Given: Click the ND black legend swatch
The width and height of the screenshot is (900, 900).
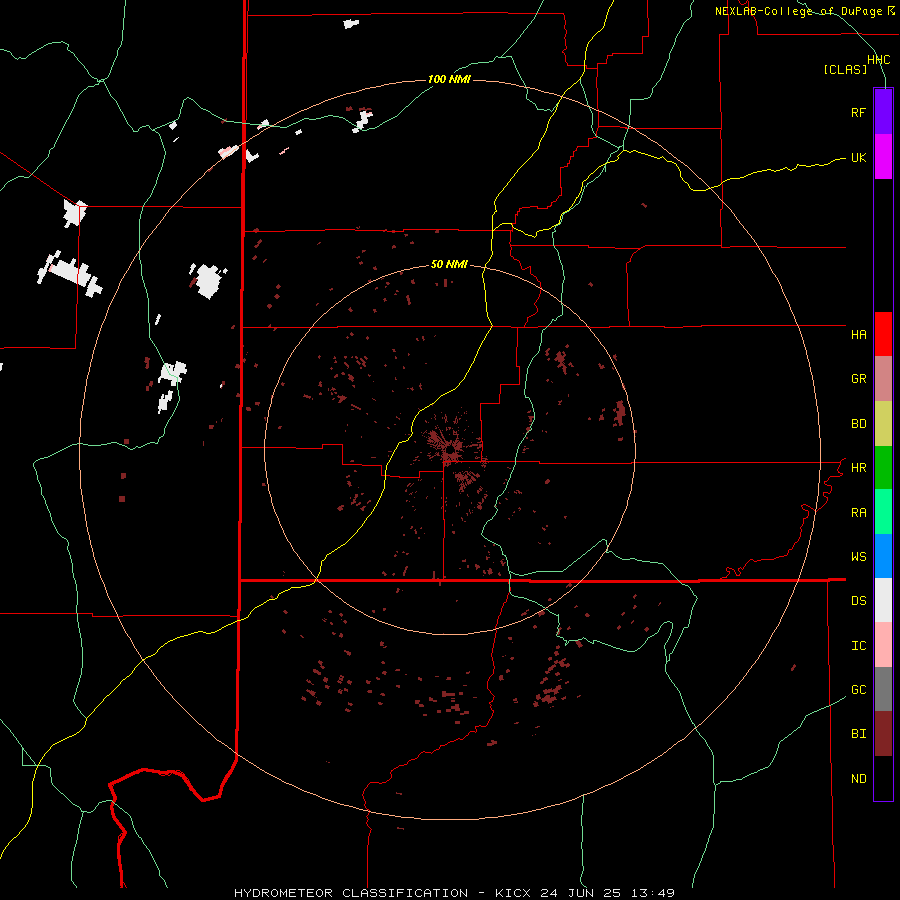Looking at the screenshot, I should point(883,778).
